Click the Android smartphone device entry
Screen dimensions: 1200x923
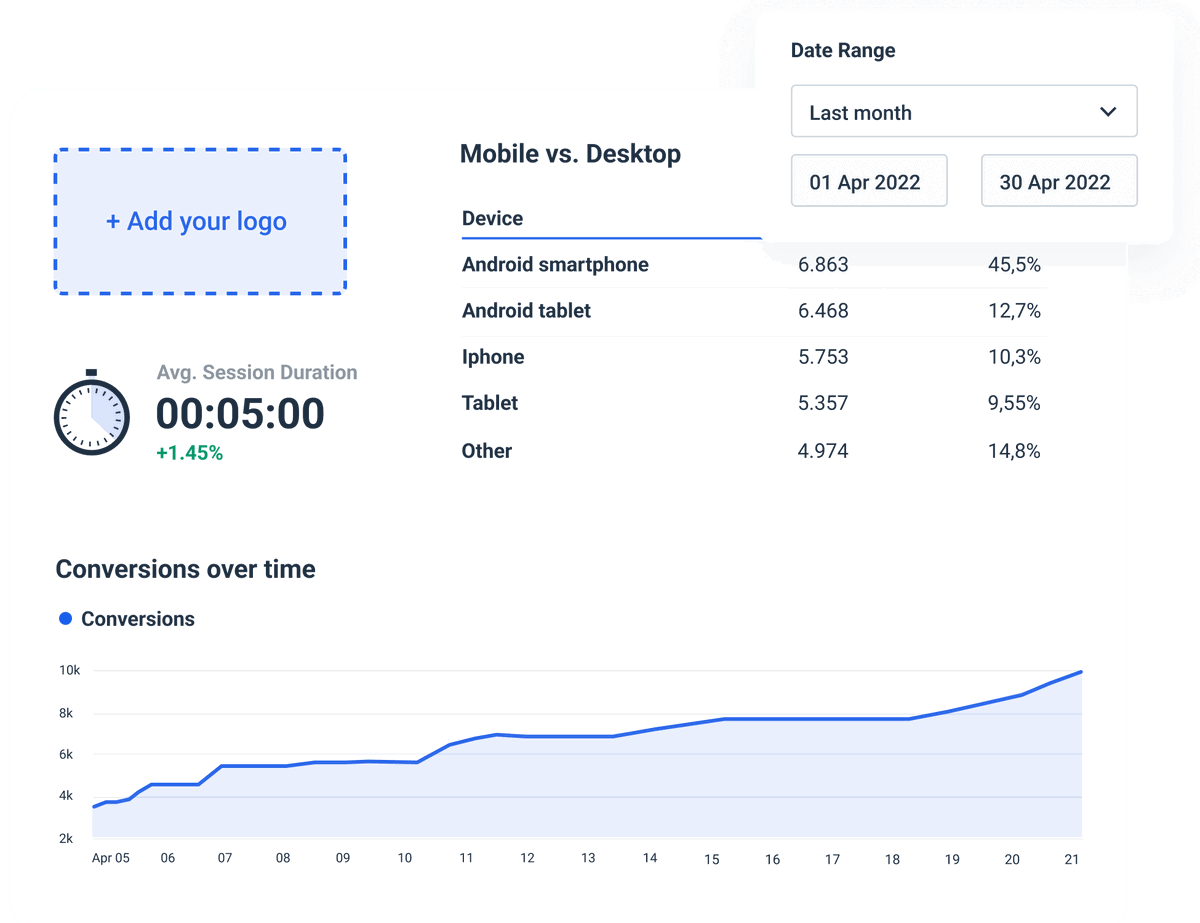tap(554, 264)
